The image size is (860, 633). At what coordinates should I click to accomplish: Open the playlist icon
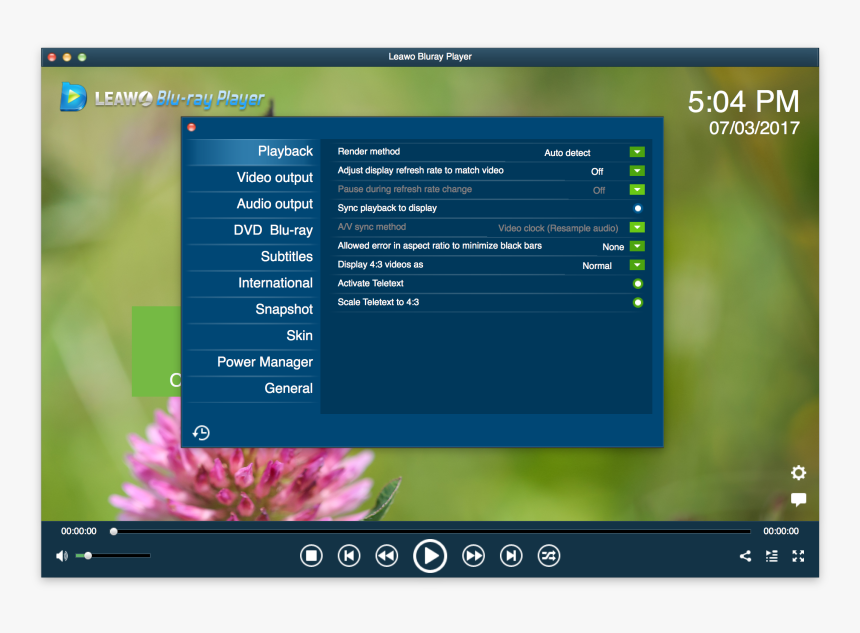[x=771, y=555]
